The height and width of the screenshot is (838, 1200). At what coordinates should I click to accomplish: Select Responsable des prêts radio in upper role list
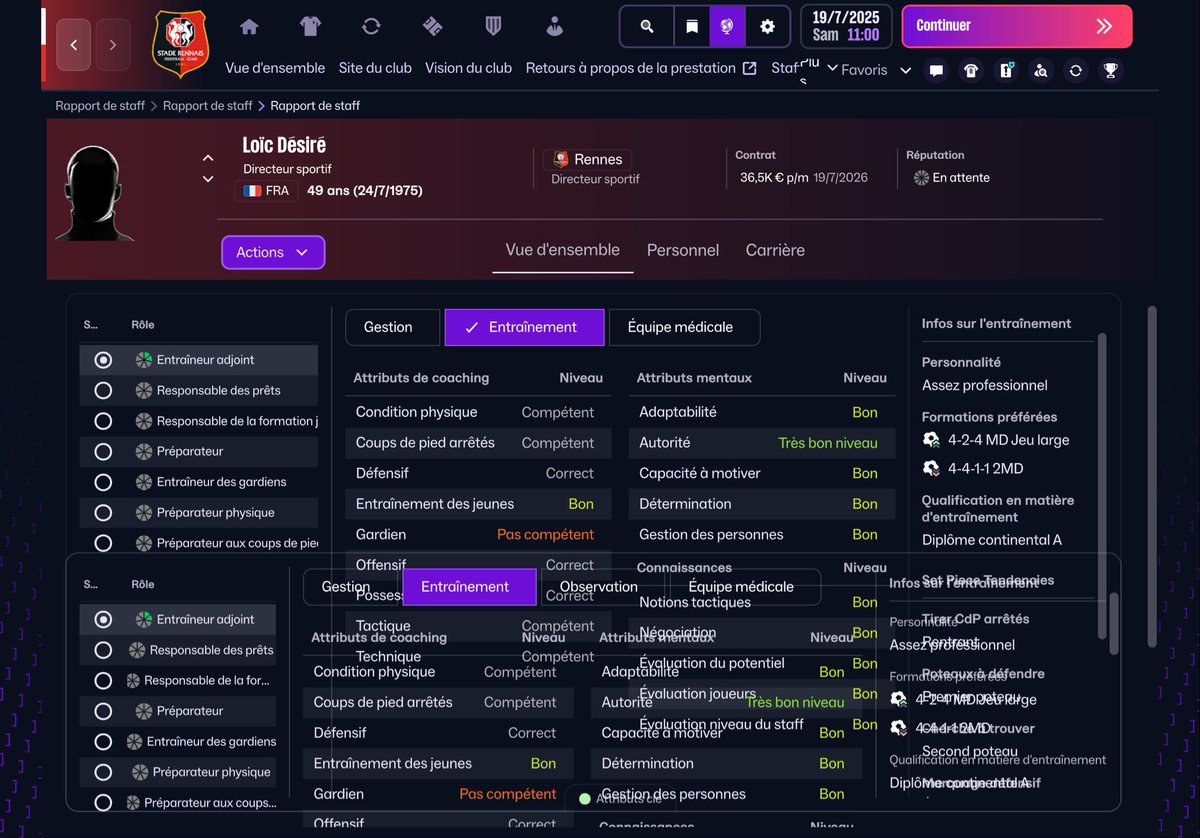coord(103,391)
